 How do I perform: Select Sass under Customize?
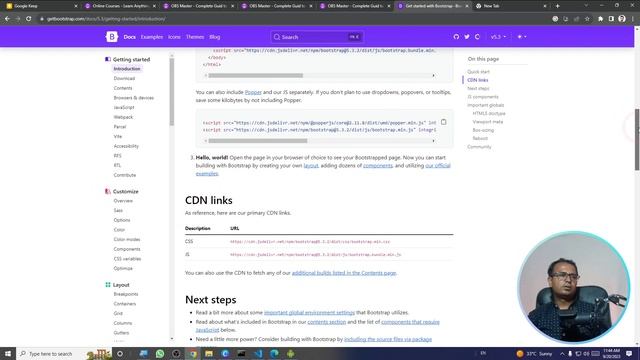[118, 211]
